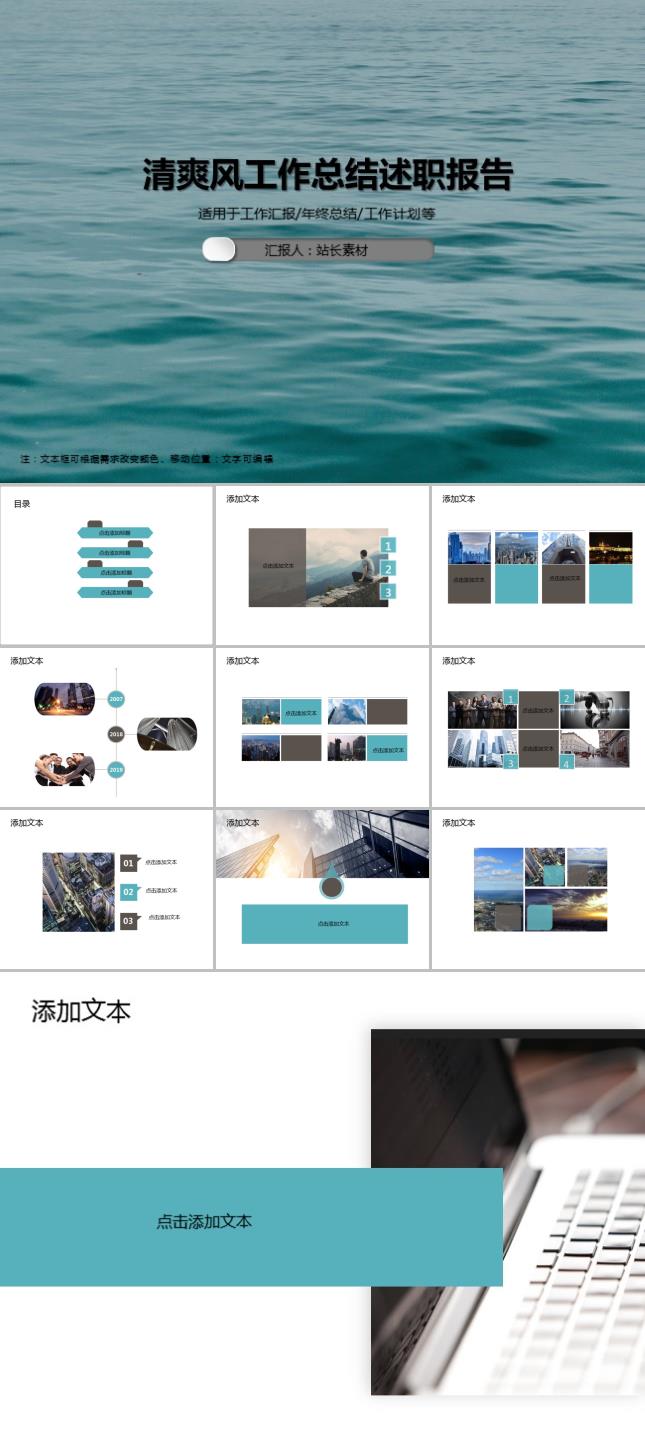Screen dimensions: 645x1455
Task: Toggle the white knob on the reporter pill
Action: click(218, 250)
